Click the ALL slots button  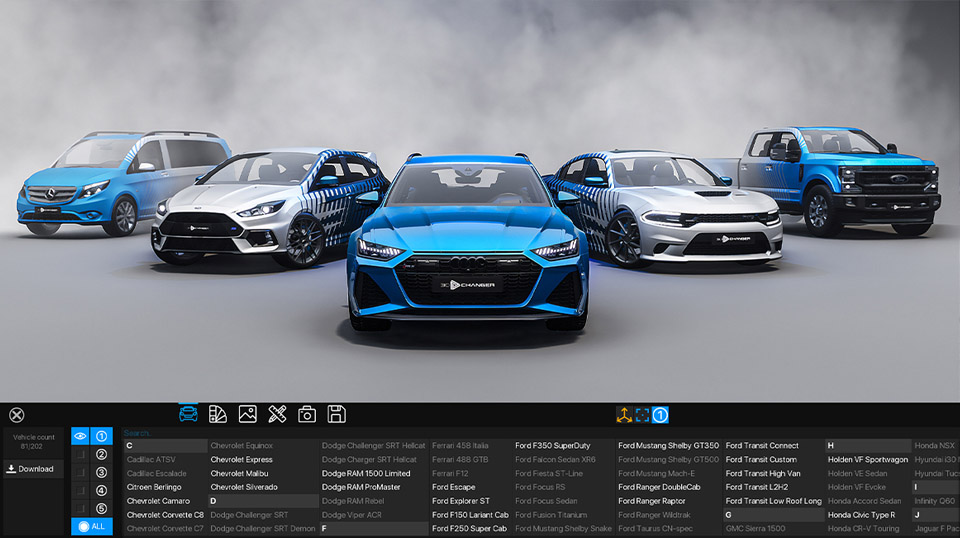tap(92, 526)
